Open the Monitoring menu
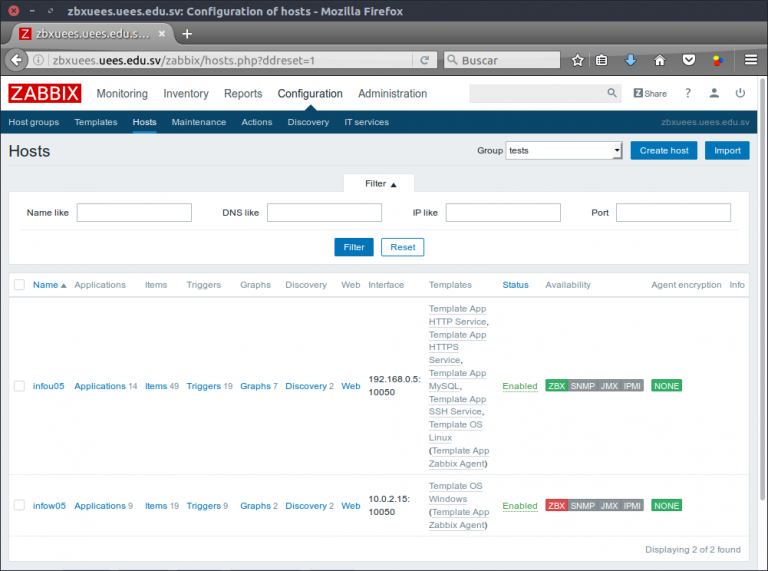This screenshot has width=768, height=571. [122, 93]
